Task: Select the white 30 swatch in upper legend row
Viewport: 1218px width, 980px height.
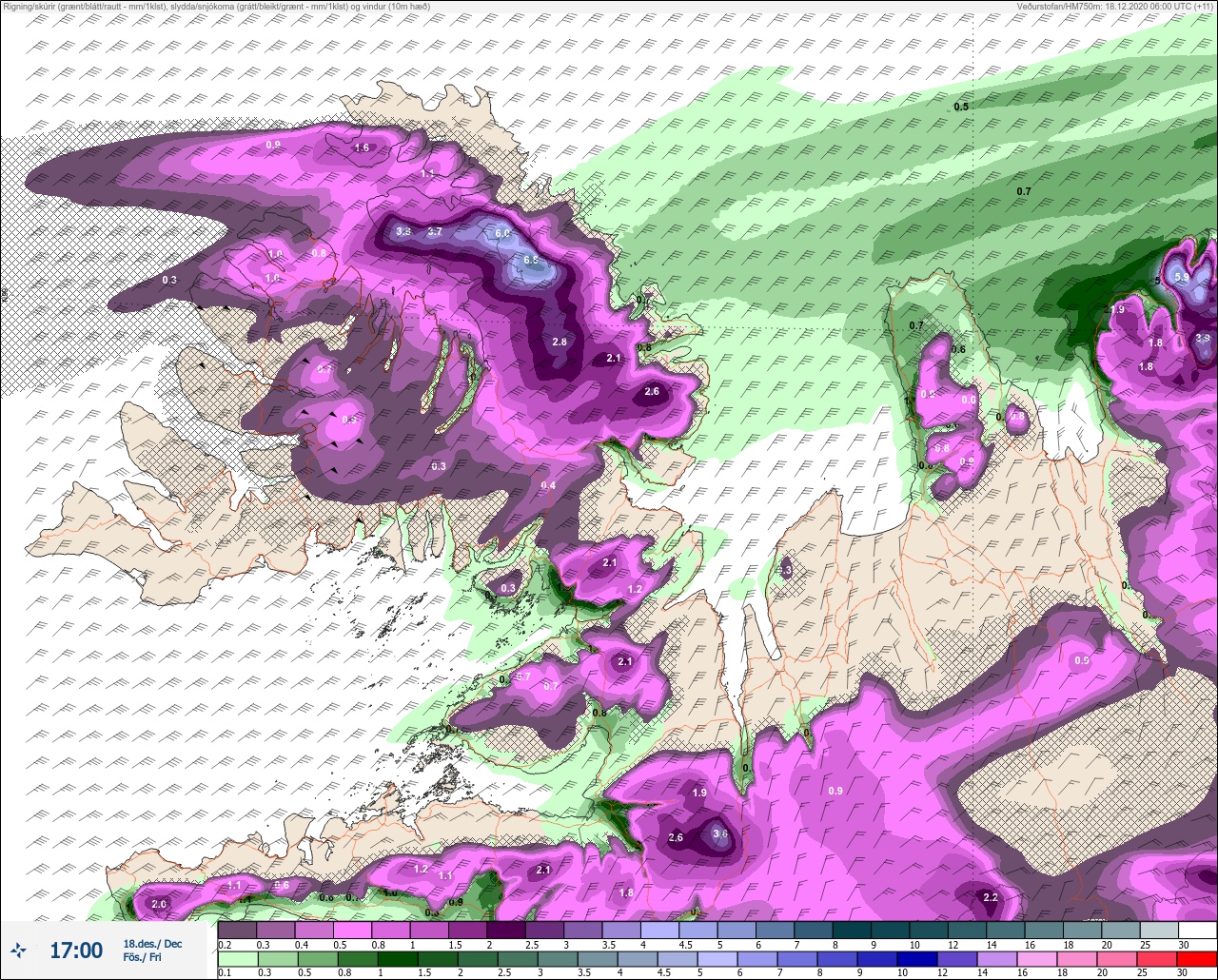Action: pos(1197,930)
